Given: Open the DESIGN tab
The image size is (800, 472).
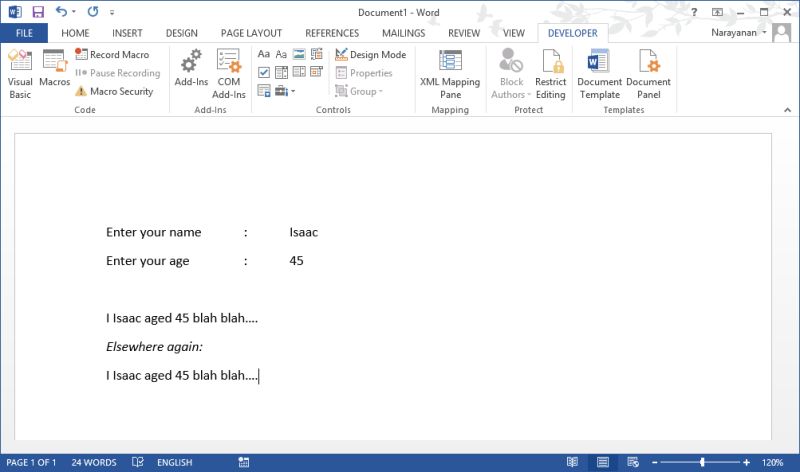Looking at the screenshot, I should click(x=182, y=33).
